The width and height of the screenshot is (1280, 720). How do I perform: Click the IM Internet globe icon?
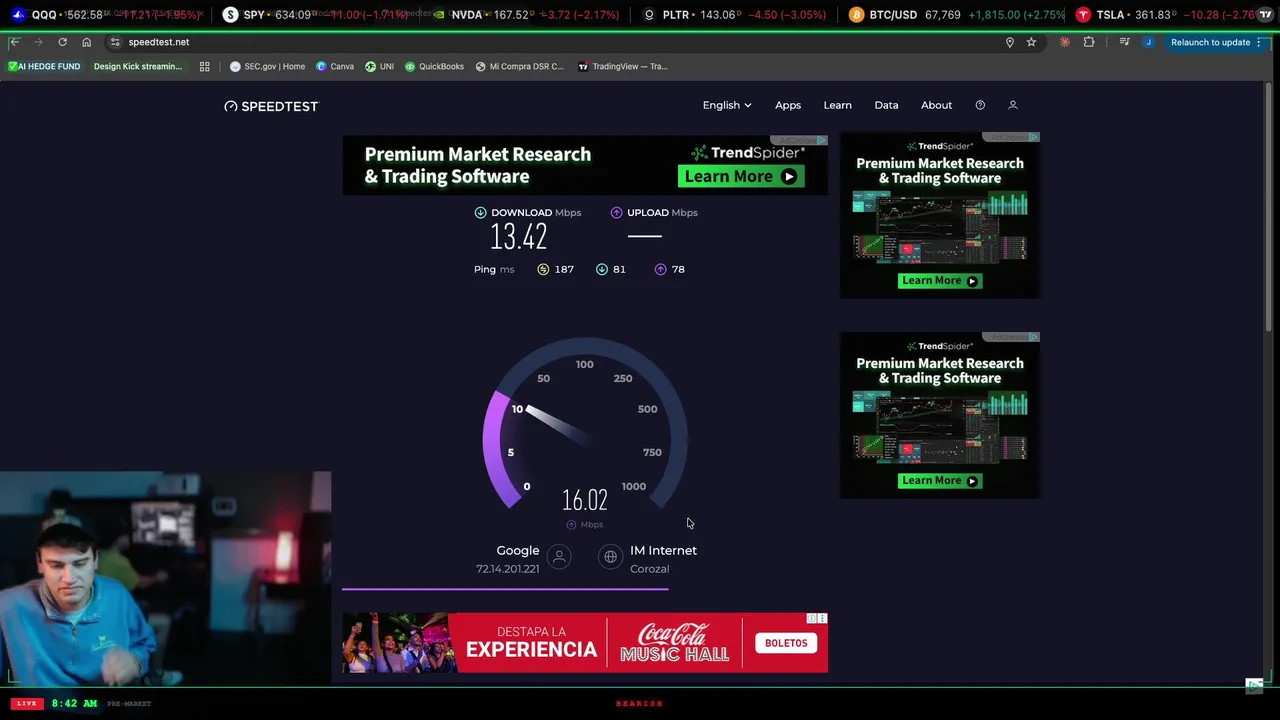click(610, 557)
